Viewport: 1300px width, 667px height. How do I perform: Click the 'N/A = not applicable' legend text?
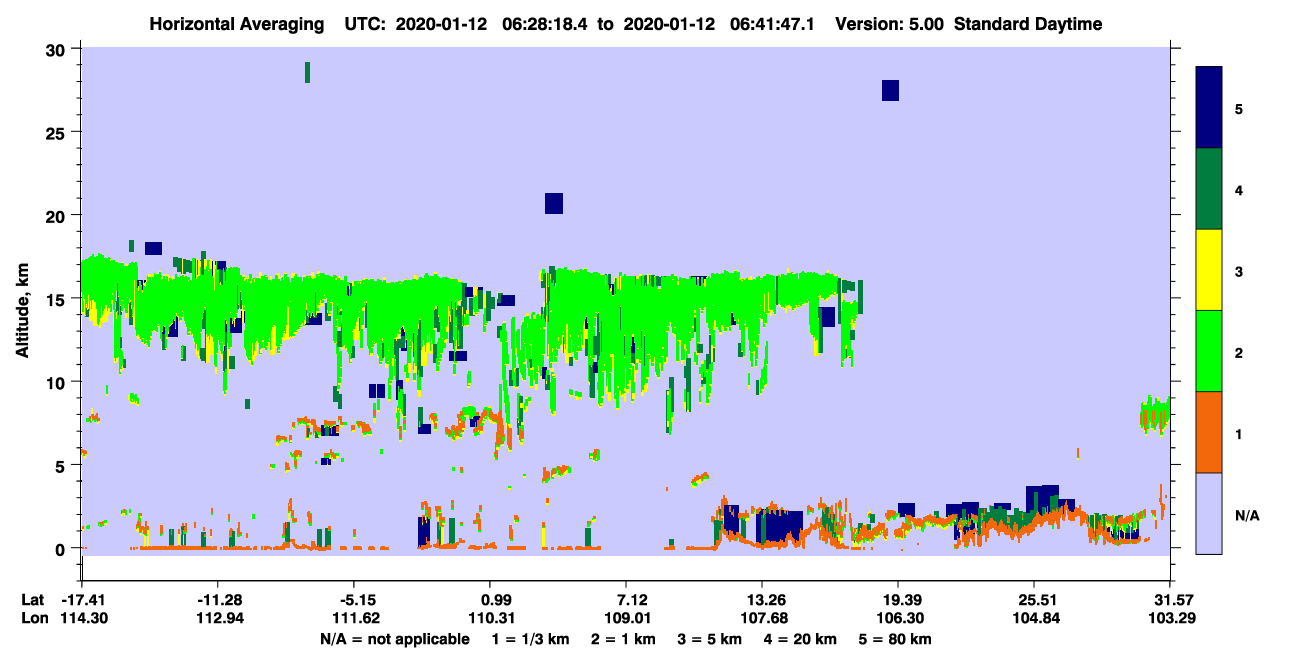pos(394,639)
